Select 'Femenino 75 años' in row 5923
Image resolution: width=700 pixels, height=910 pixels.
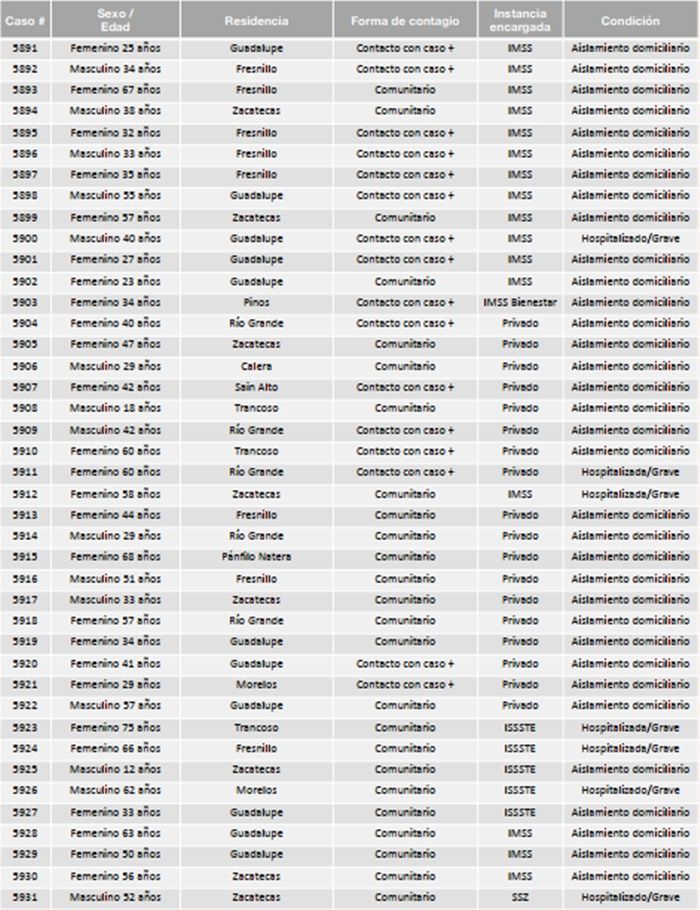tap(116, 727)
